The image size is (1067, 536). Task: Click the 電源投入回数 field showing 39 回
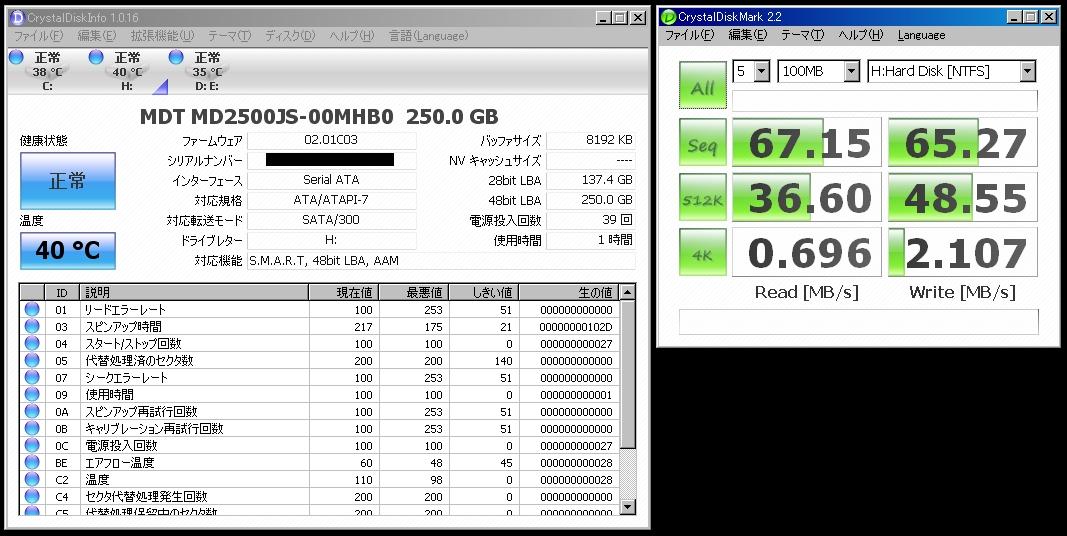click(x=591, y=220)
